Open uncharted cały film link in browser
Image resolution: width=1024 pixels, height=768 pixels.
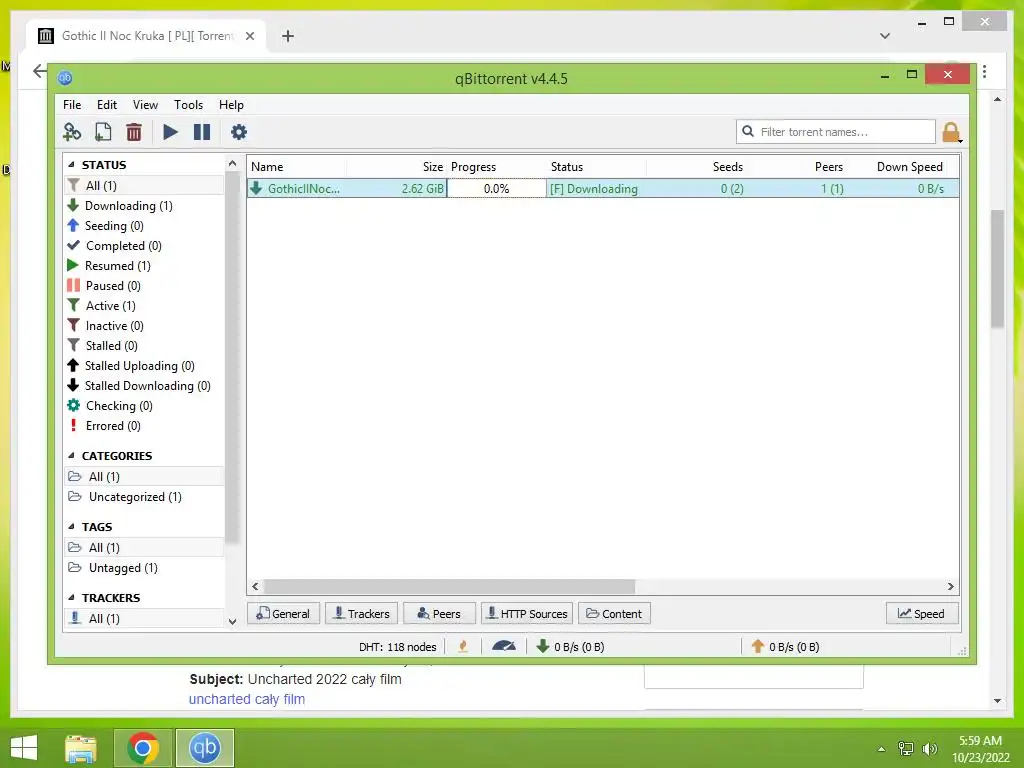[x=247, y=699]
